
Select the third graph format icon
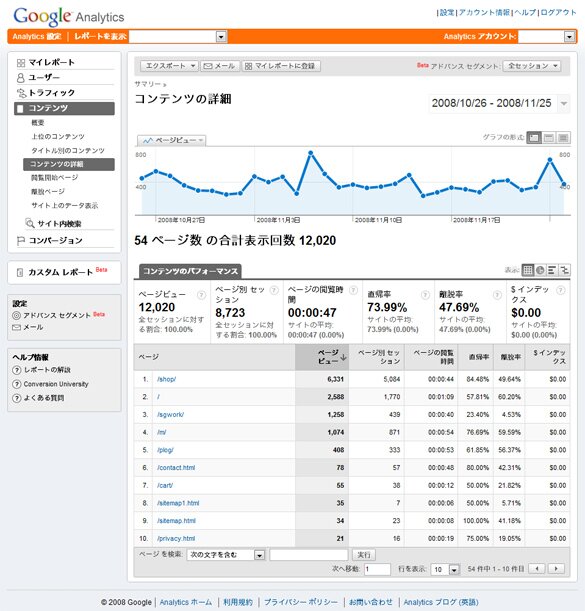563,138
